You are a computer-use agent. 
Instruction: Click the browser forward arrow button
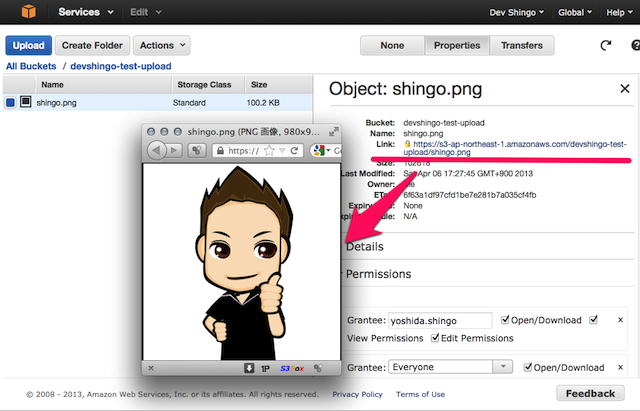coord(174,151)
